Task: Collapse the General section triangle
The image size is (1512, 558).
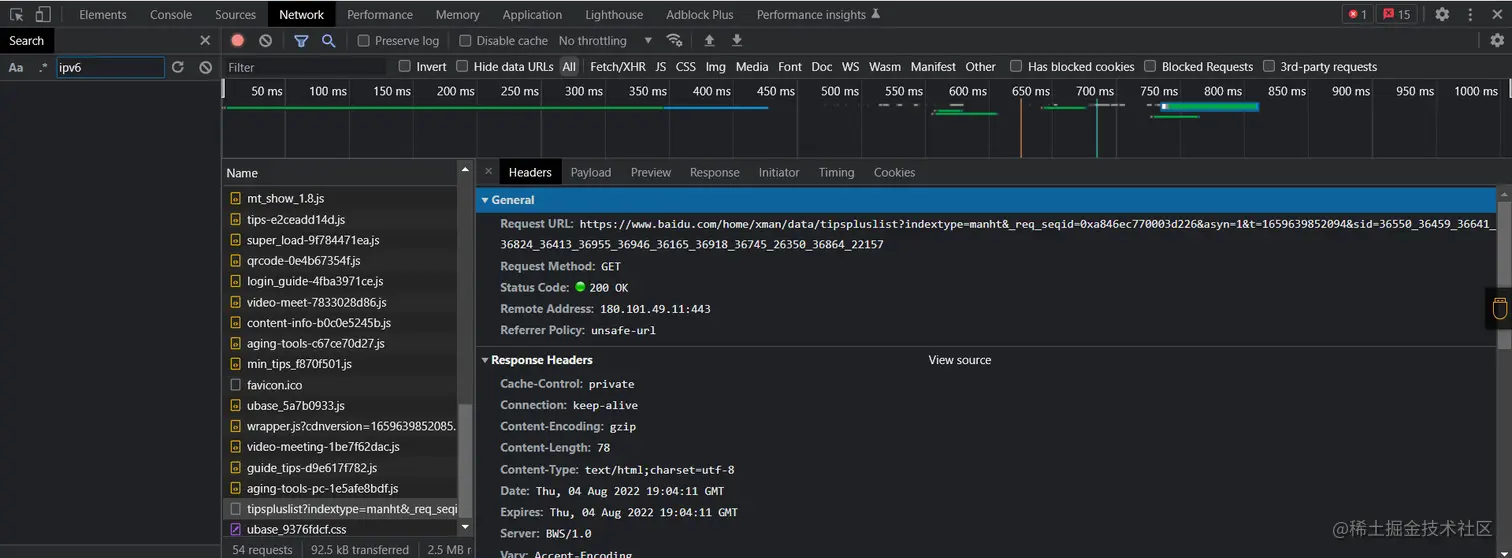Action: pos(485,200)
